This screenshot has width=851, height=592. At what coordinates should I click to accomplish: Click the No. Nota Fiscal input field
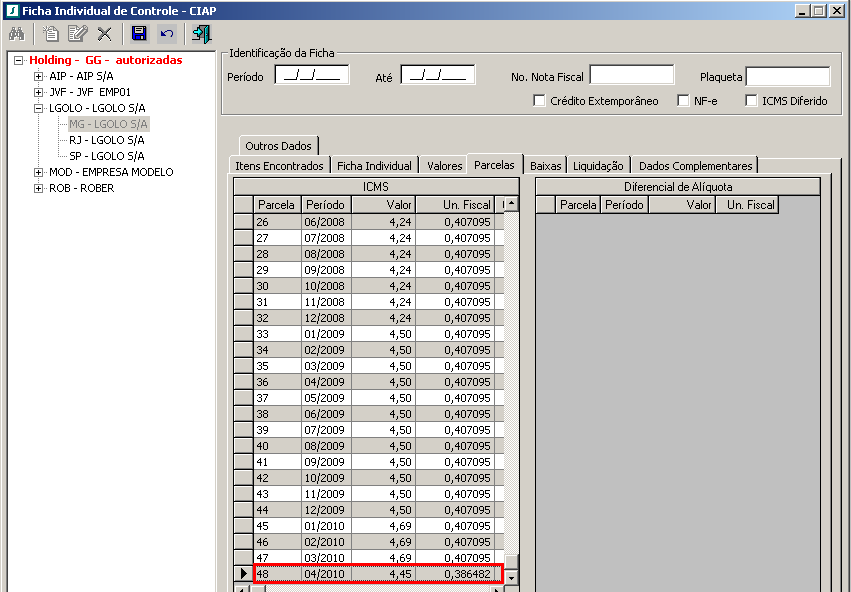coord(632,75)
